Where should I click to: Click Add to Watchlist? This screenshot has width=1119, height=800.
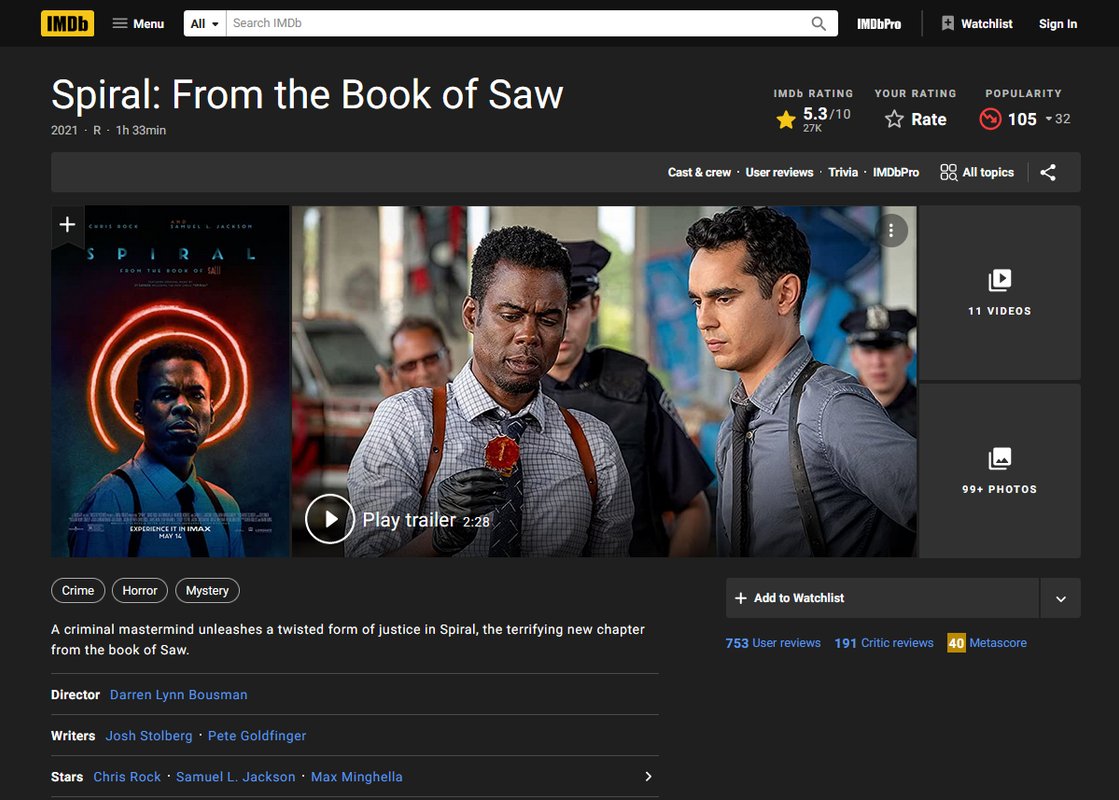882,598
